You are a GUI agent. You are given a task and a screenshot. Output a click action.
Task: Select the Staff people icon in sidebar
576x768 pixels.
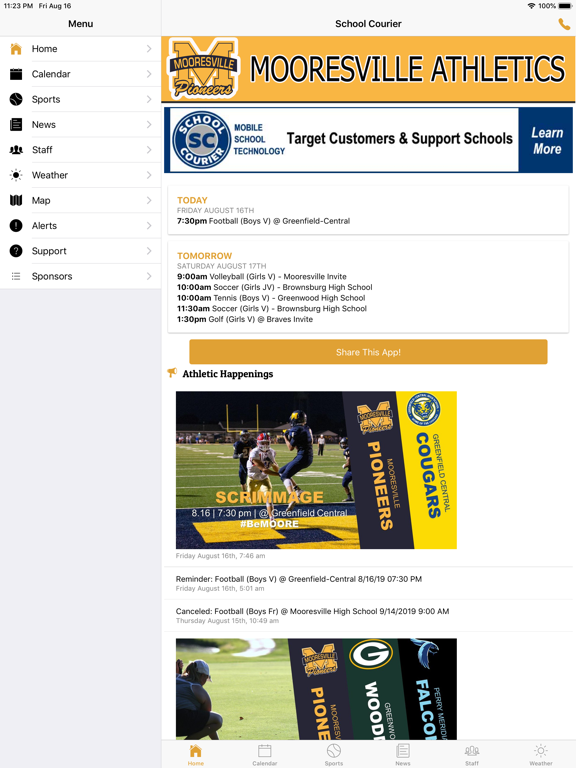pos(16,150)
